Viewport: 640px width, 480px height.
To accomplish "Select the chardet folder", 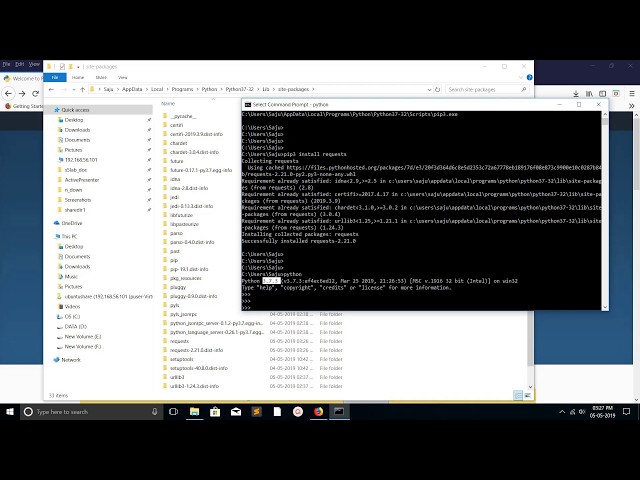I will [178, 143].
